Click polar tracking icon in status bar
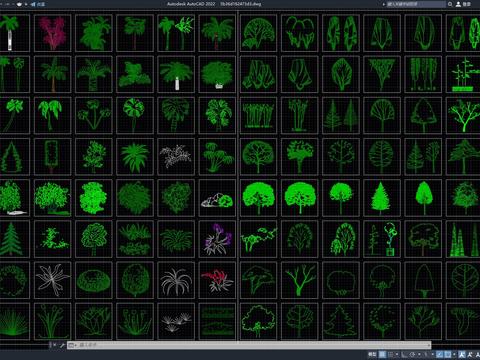480x360 pixels. tap(412, 354)
